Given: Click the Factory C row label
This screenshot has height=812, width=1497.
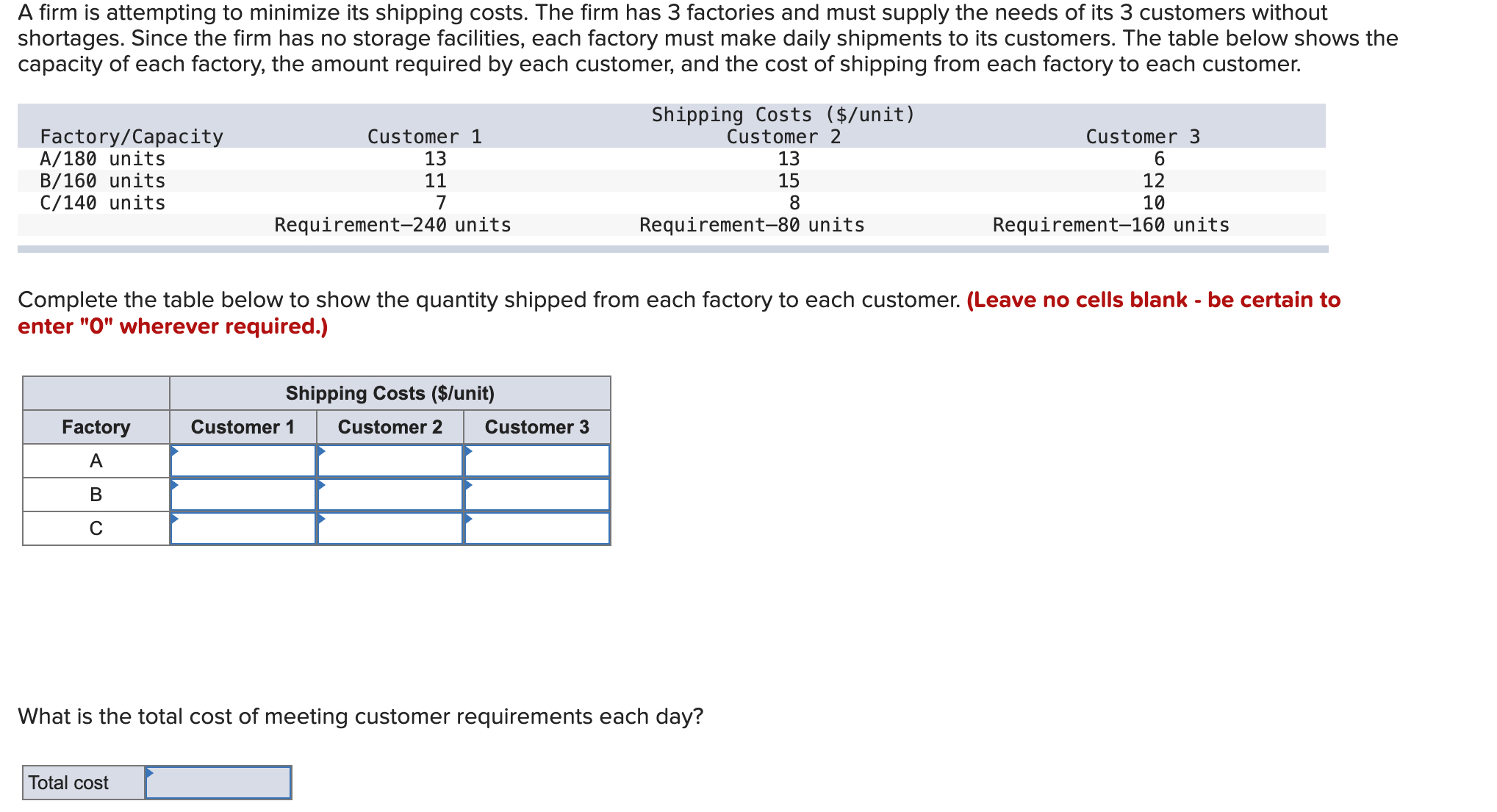Looking at the screenshot, I should tap(96, 528).
